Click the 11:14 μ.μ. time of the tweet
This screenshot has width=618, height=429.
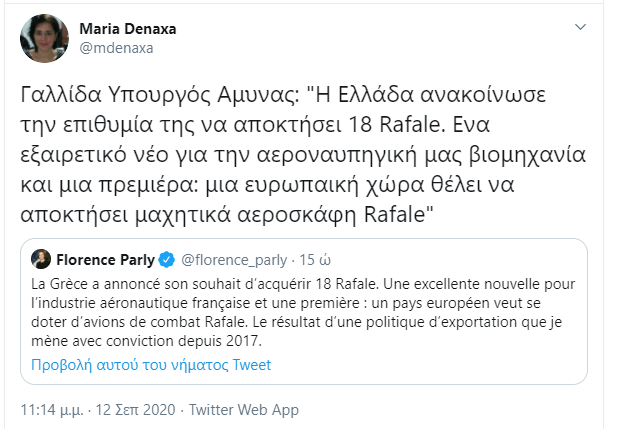[x=56, y=410]
